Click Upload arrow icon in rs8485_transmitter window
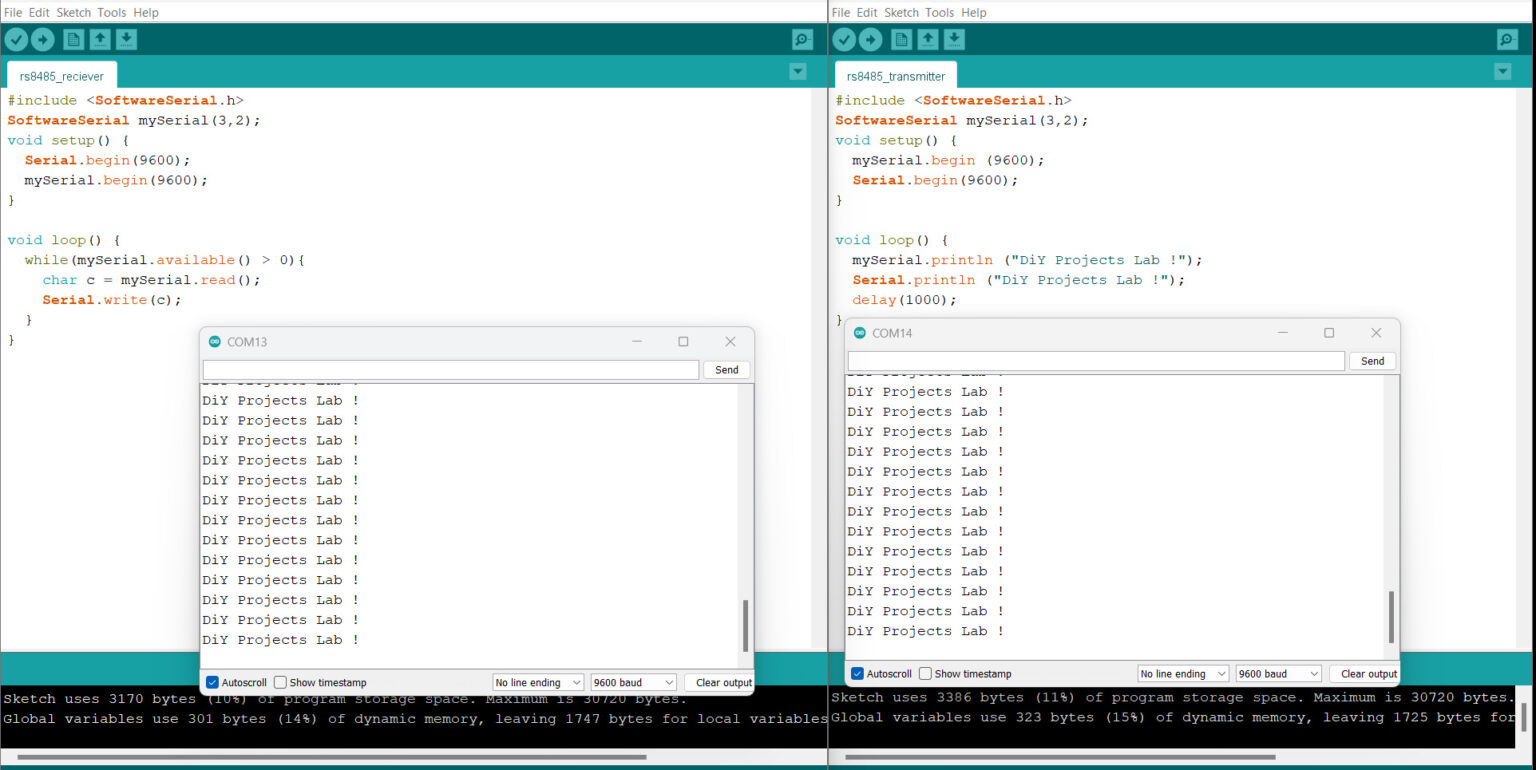 871,40
